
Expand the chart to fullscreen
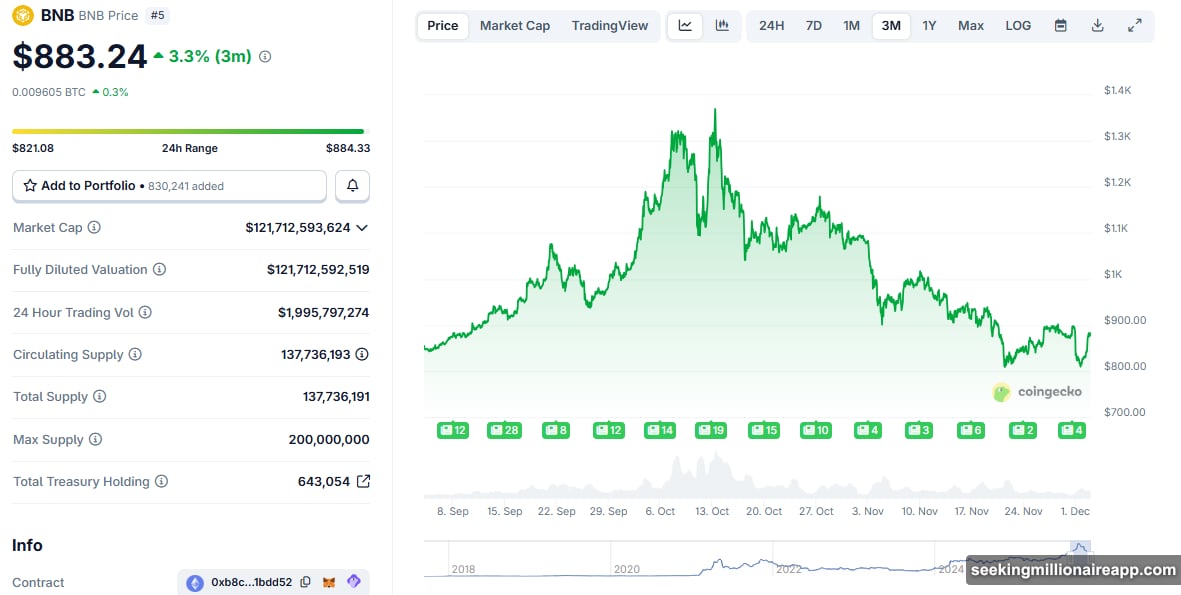coord(1135,25)
